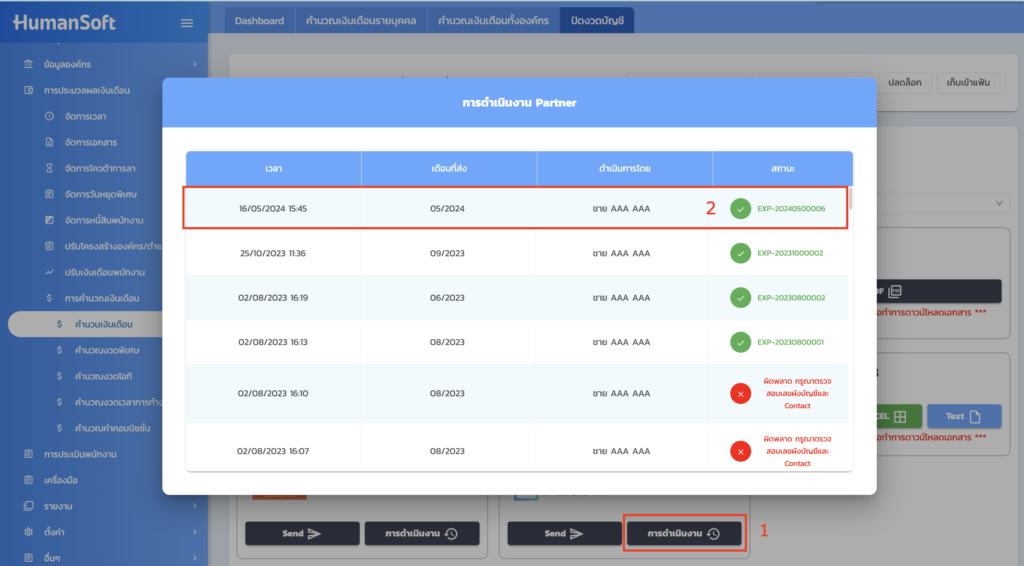Viewport: 1024px width, 566px height.
Task: Click red error icon on 02/08/2023 16:10 row
Action: [x=740, y=394]
